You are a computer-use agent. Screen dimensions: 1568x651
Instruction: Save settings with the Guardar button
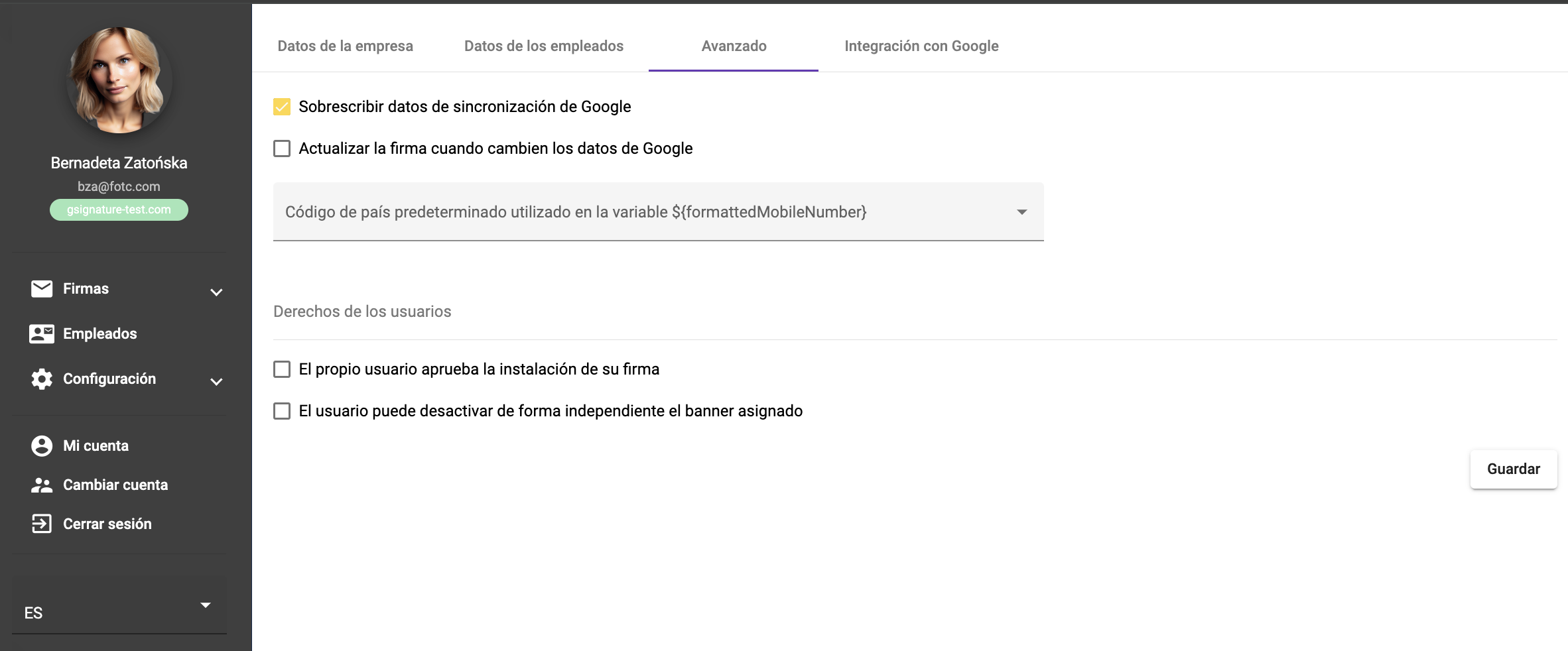tap(1514, 469)
